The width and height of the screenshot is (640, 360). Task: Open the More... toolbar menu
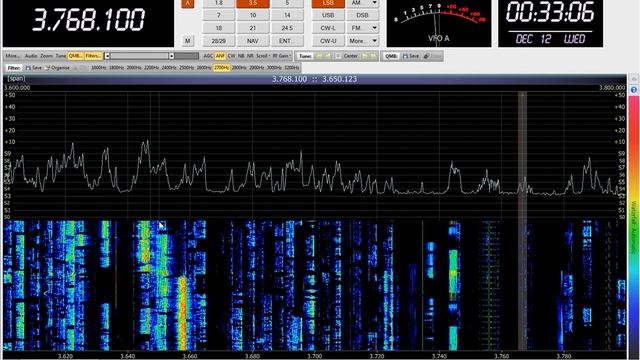13,56
